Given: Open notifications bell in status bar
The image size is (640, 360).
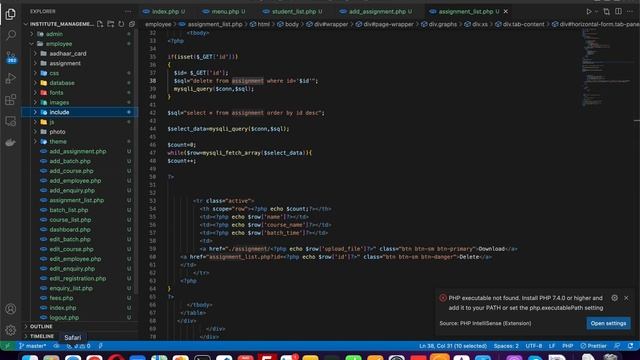Looking at the screenshot, I should (631, 346).
